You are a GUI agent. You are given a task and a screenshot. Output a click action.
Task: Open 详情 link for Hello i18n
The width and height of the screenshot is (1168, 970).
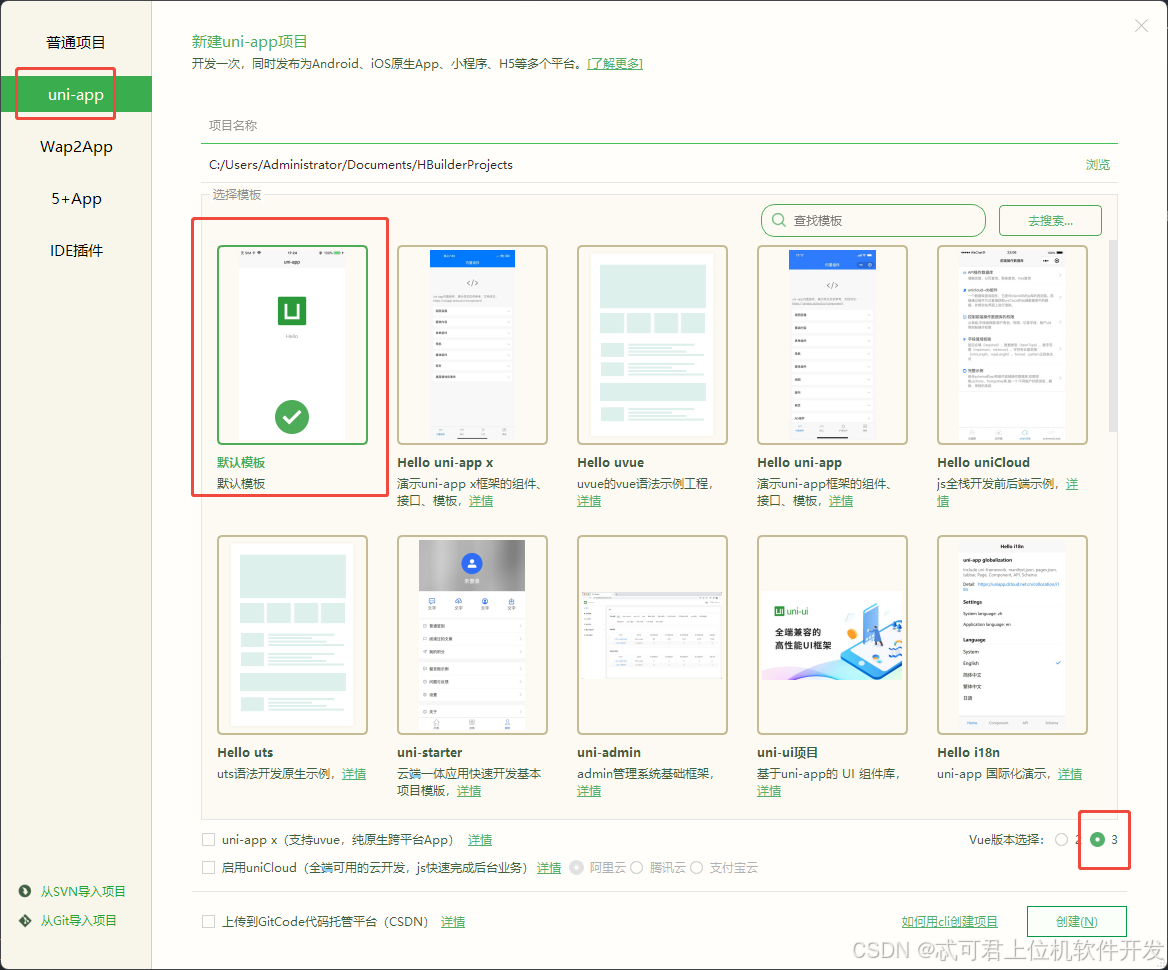point(1070,774)
